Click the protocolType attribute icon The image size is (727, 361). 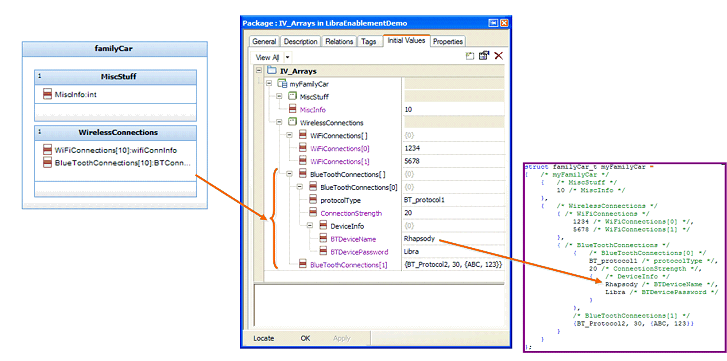[x=313, y=200]
